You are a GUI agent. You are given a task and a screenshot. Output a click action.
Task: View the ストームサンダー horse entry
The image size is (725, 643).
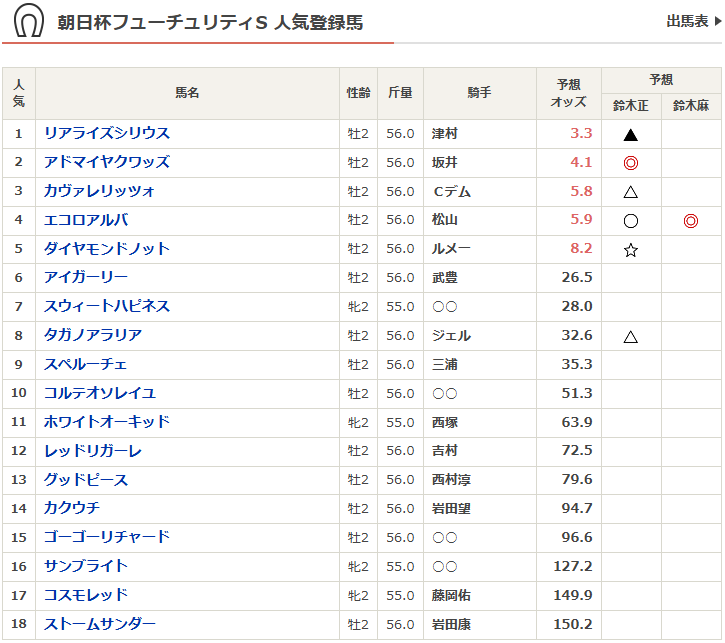coord(100,624)
